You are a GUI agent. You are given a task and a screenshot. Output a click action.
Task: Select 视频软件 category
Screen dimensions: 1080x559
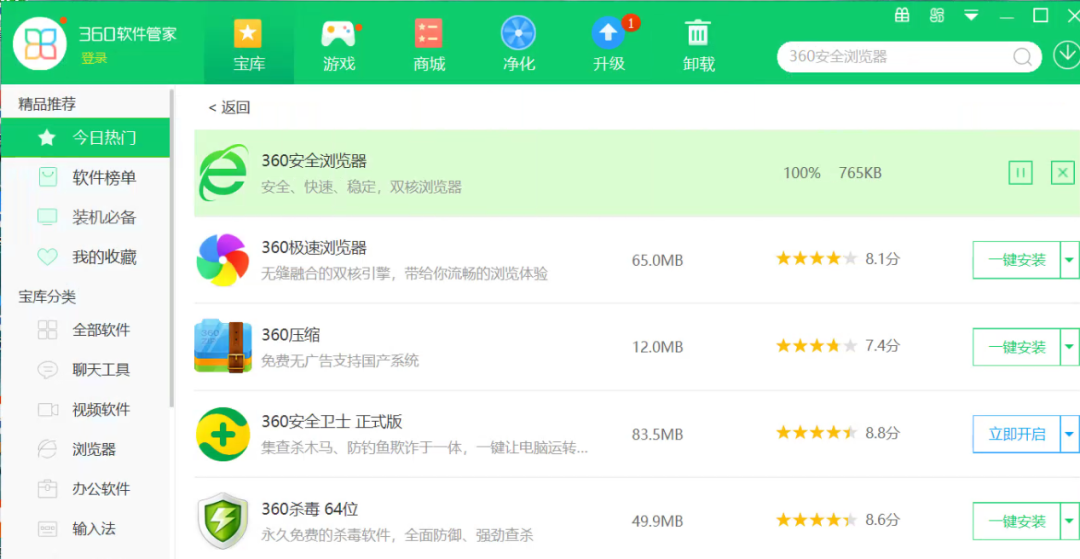click(85, 410)
